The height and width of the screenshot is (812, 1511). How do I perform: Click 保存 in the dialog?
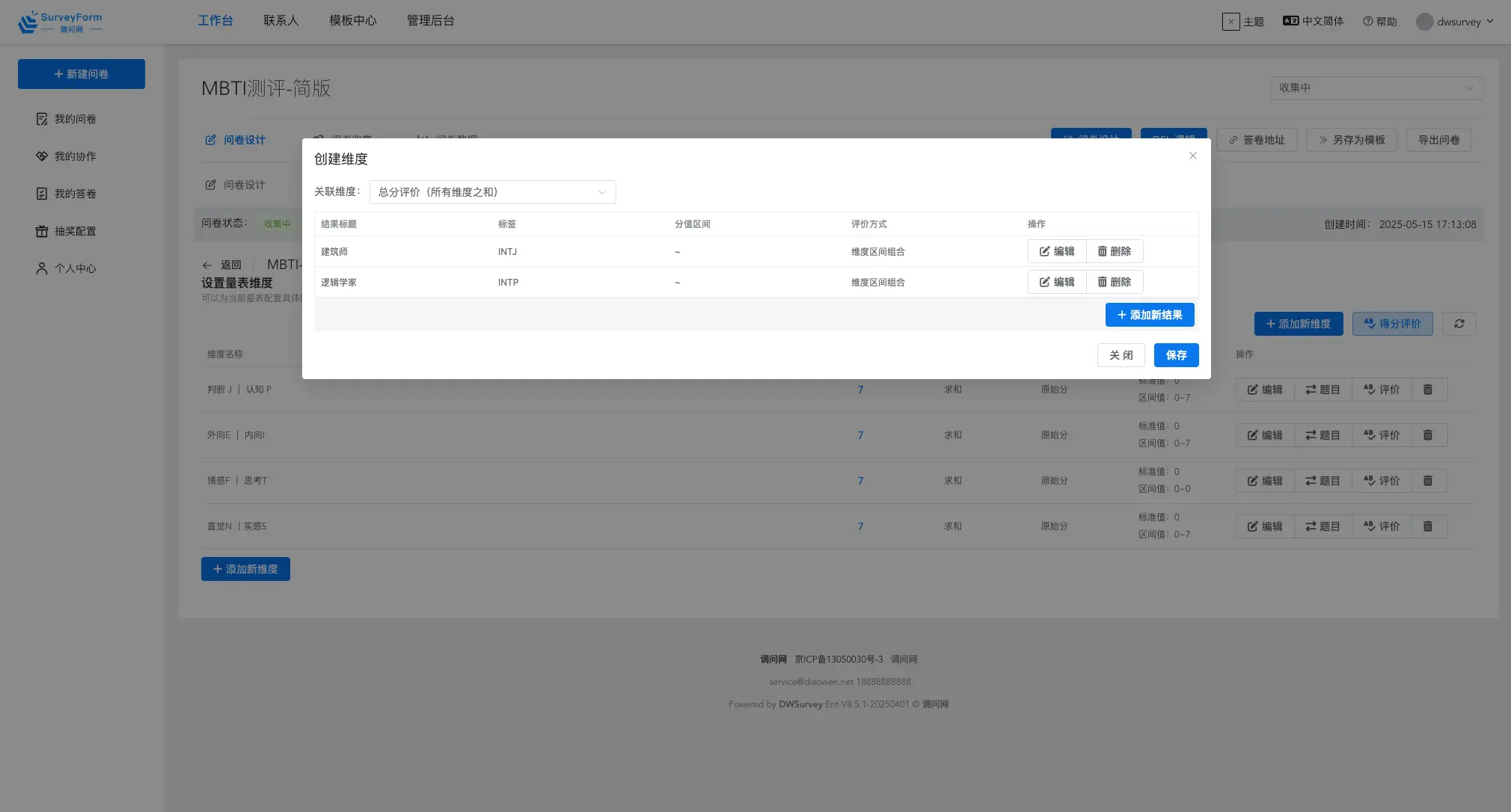[x=1176, y=355]
